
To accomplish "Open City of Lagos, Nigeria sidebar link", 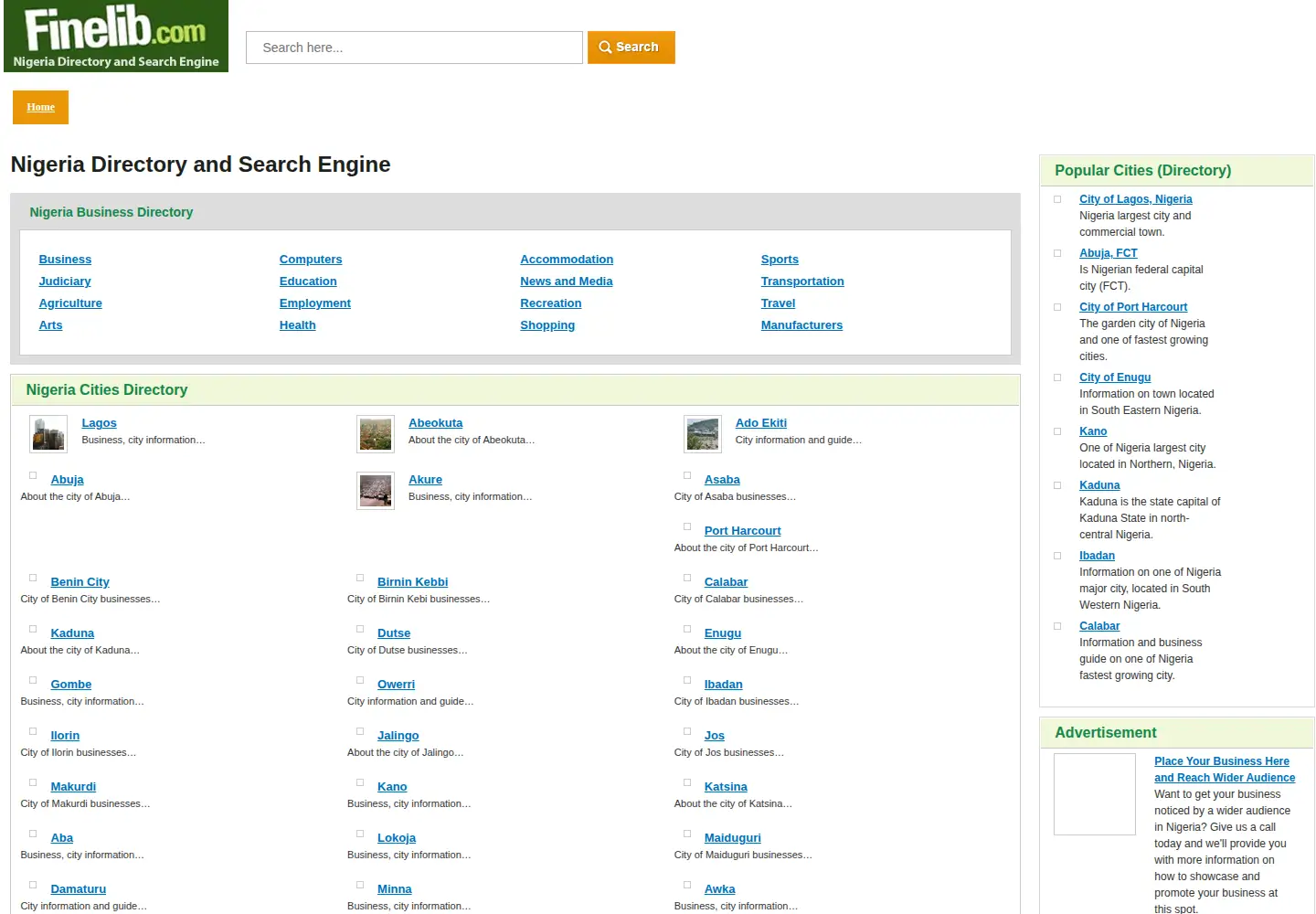I will coord(1136,199).
